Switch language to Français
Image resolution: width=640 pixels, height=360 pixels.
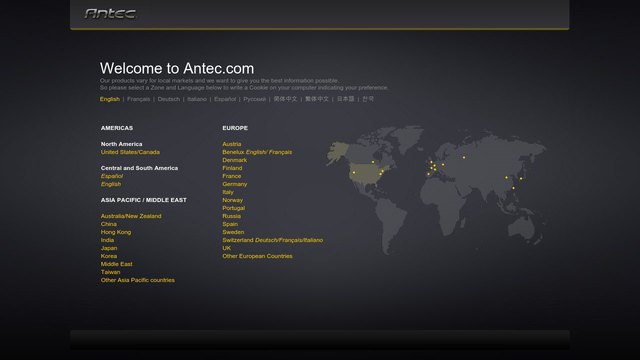click(138, 99)
